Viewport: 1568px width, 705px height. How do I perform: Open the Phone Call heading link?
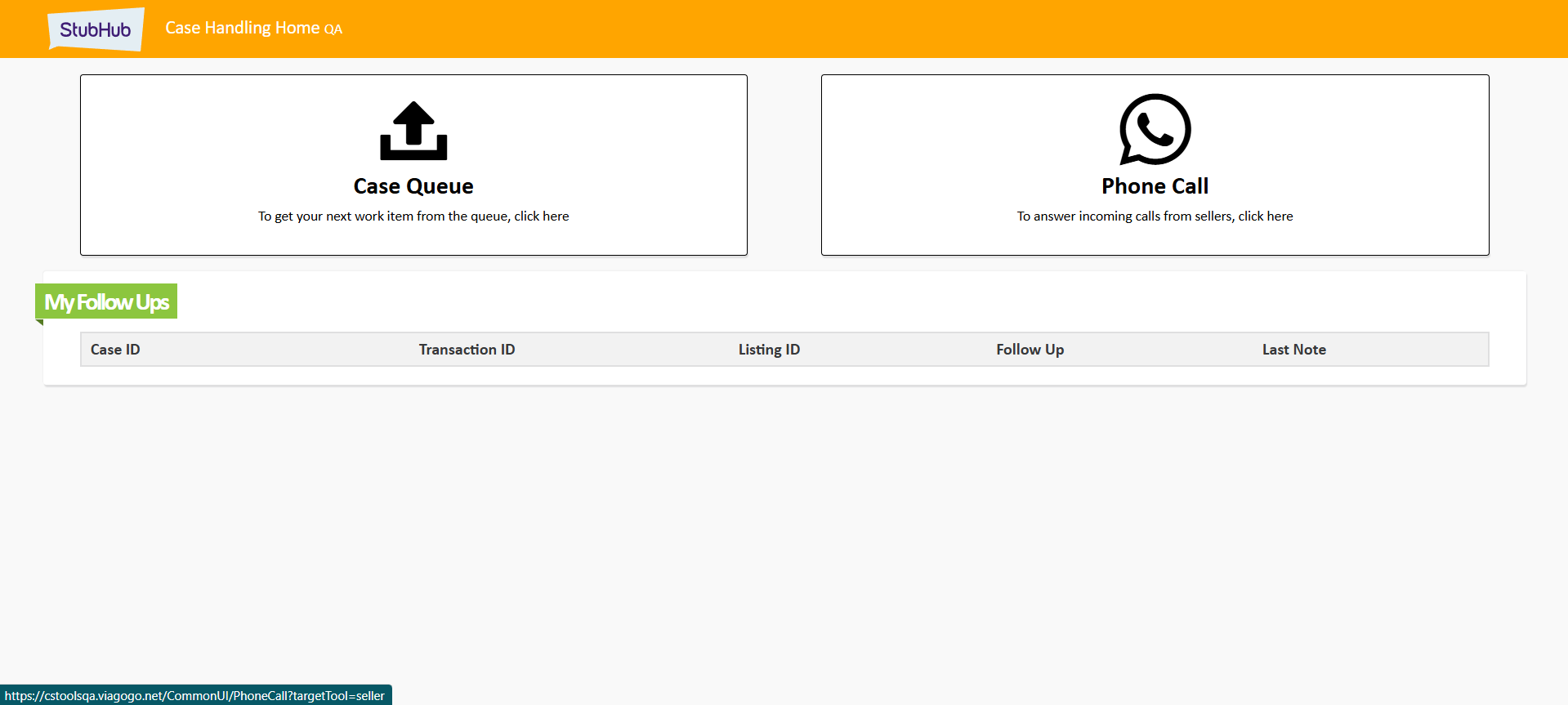1155,186
